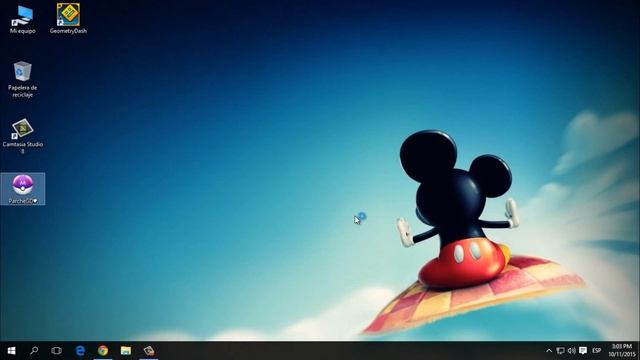Open File Explorer from the taskbar
The width and height of the screenshot is (640, 360).
coord(126,351)
